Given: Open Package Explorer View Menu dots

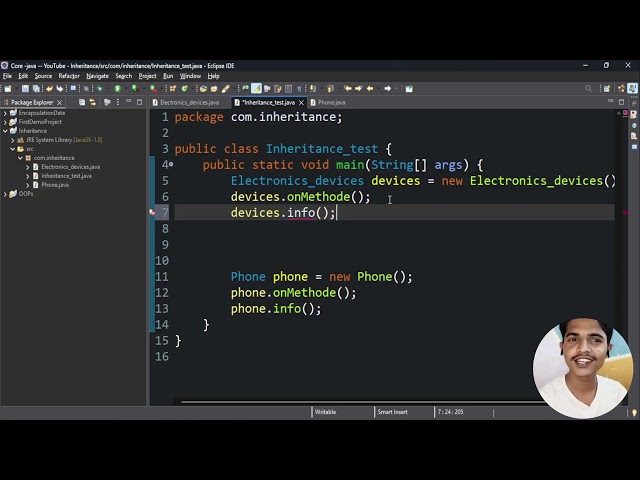Looking at the screenshot, I should (118, 102).
